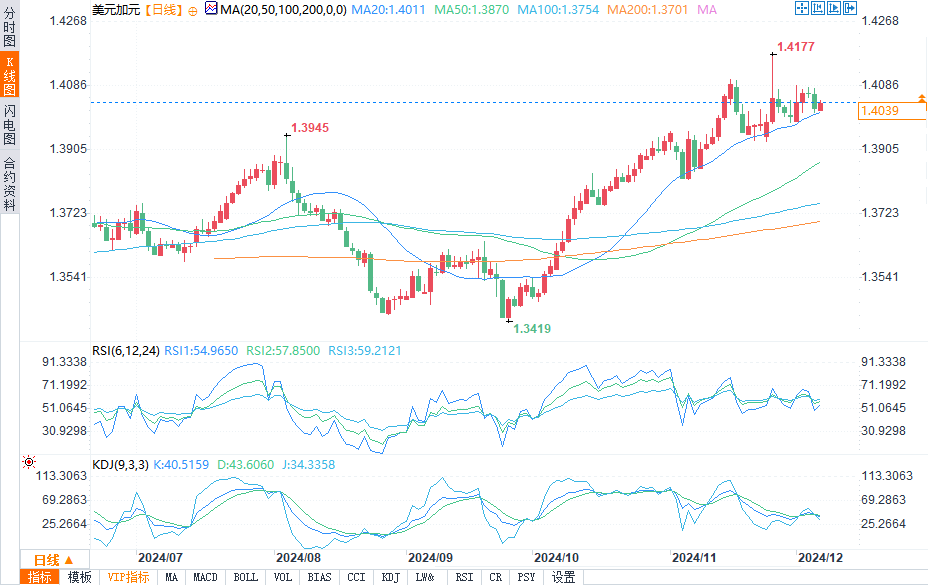The height and width of the screenshot is (585, 928).
Task: Click the shift-chart-left axis icon
Action: coord(818,8)
